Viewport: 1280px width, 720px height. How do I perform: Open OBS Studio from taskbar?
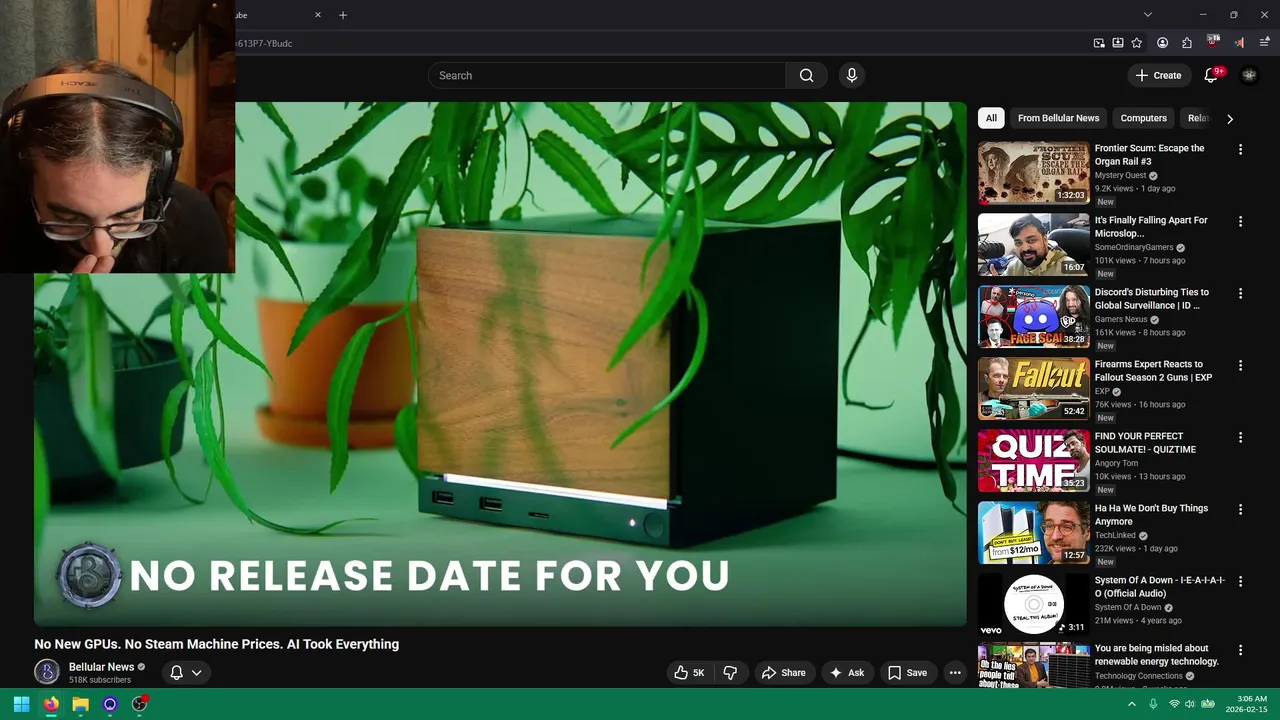coord(139,704)
